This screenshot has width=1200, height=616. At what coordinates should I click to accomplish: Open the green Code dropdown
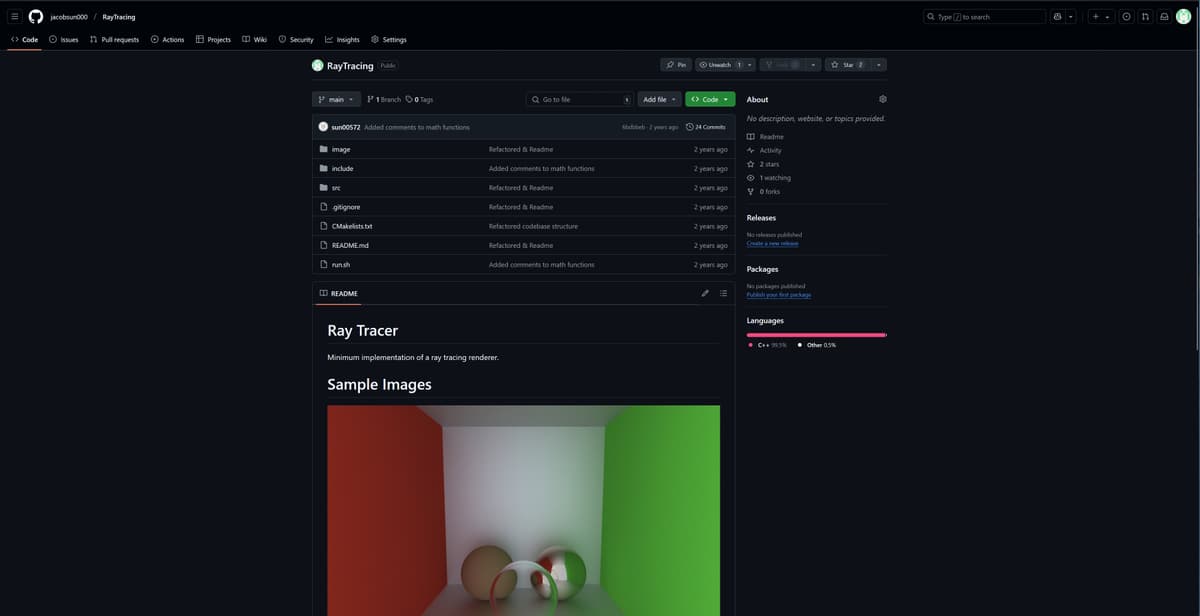(x=709, y=99)
